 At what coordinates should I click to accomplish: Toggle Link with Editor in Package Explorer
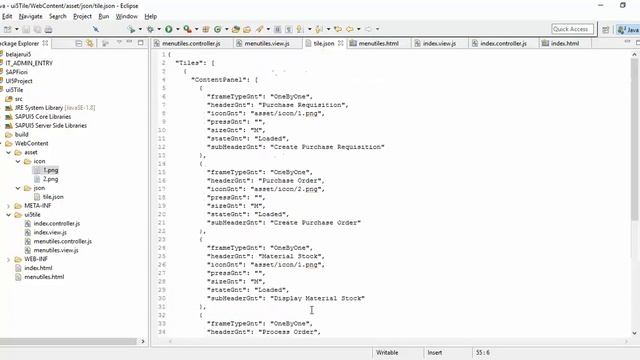point(90,43)
